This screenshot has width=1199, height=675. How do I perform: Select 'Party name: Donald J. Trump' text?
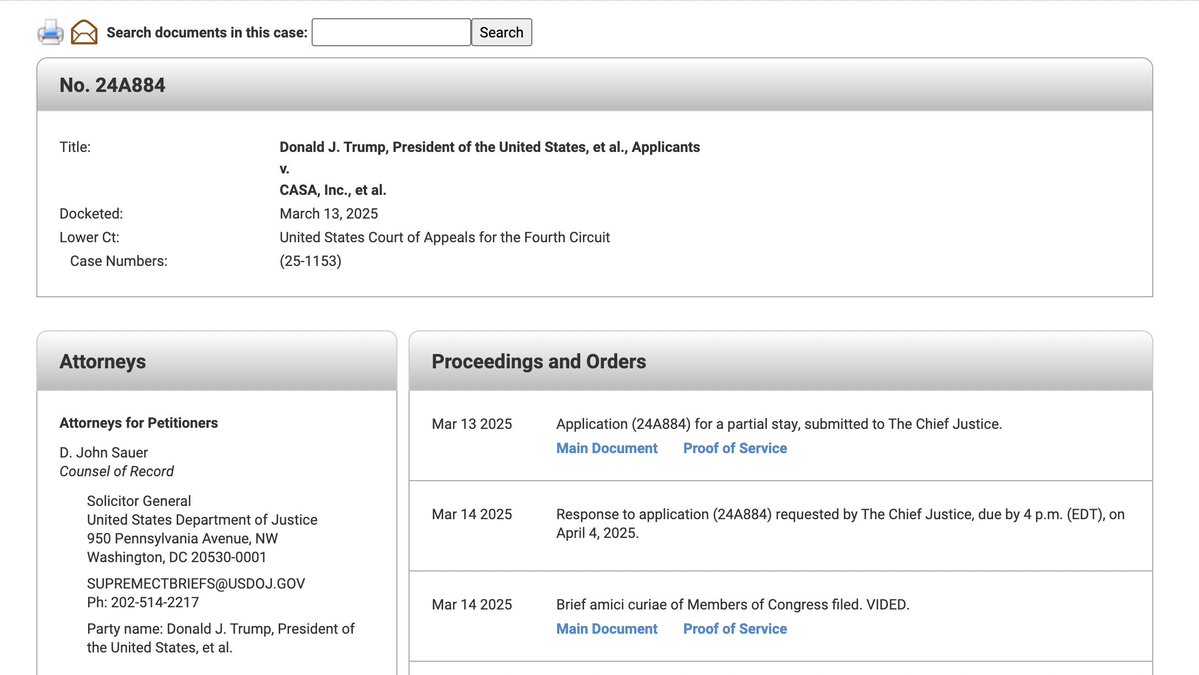coord(220,638)
